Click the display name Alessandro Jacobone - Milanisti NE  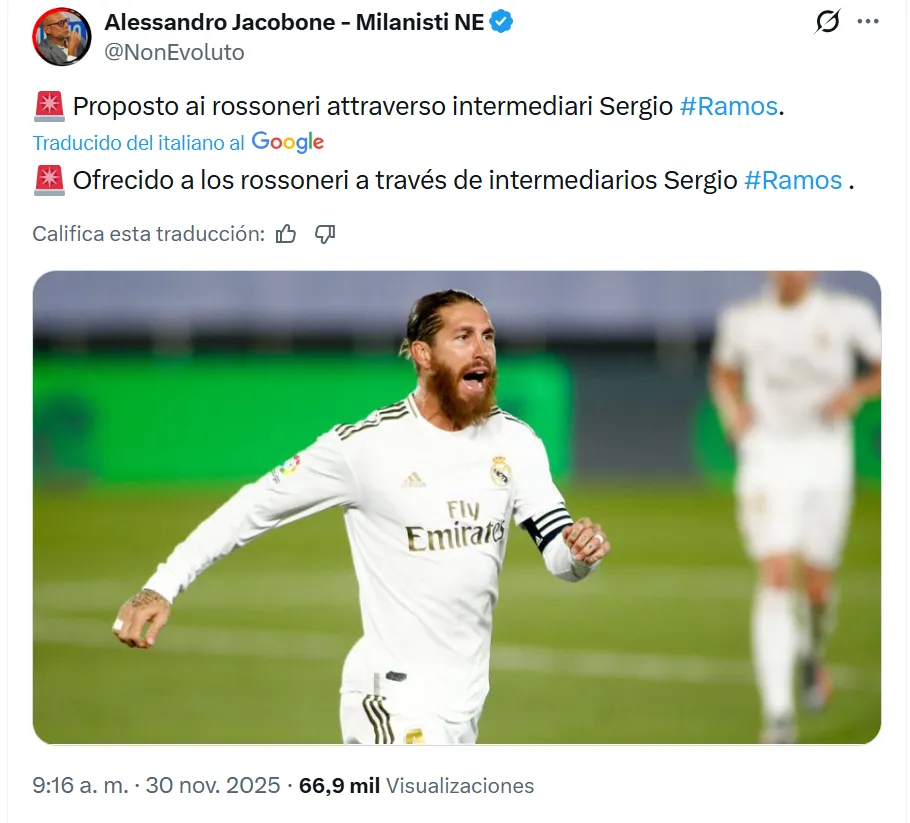pyautogui.click(x=294, y=22)
